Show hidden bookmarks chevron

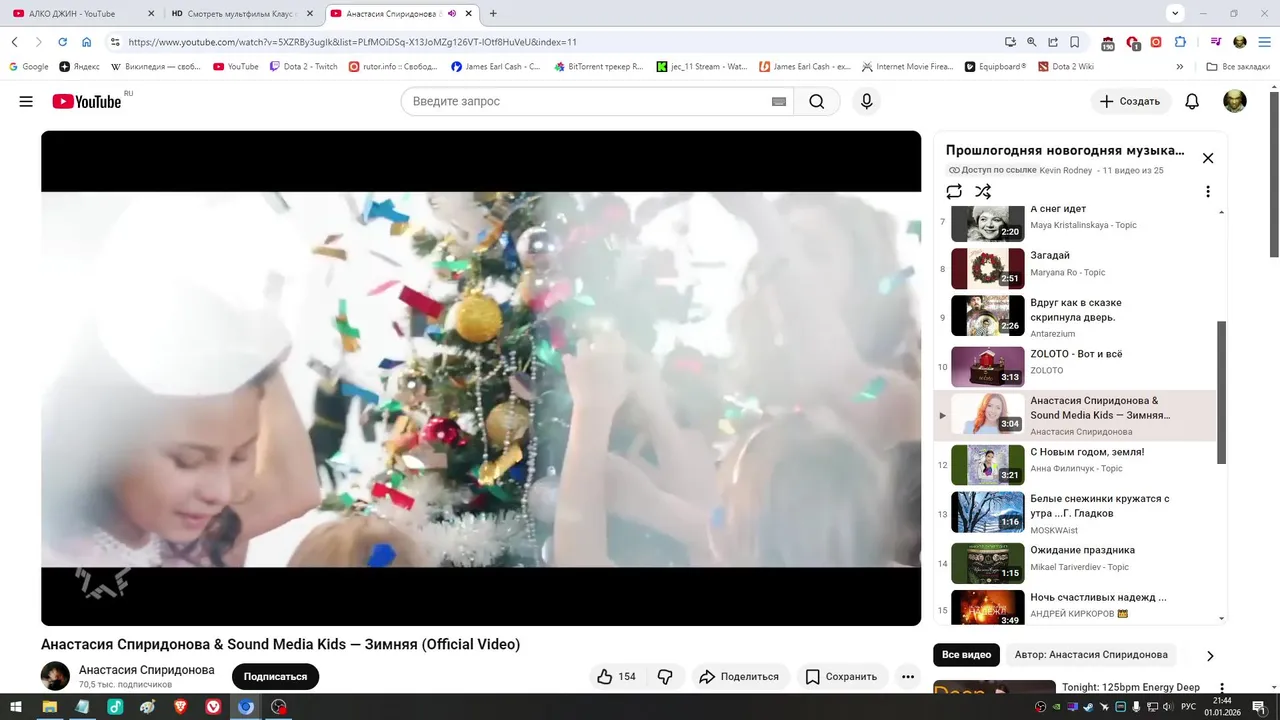[x=1180, y=67]
